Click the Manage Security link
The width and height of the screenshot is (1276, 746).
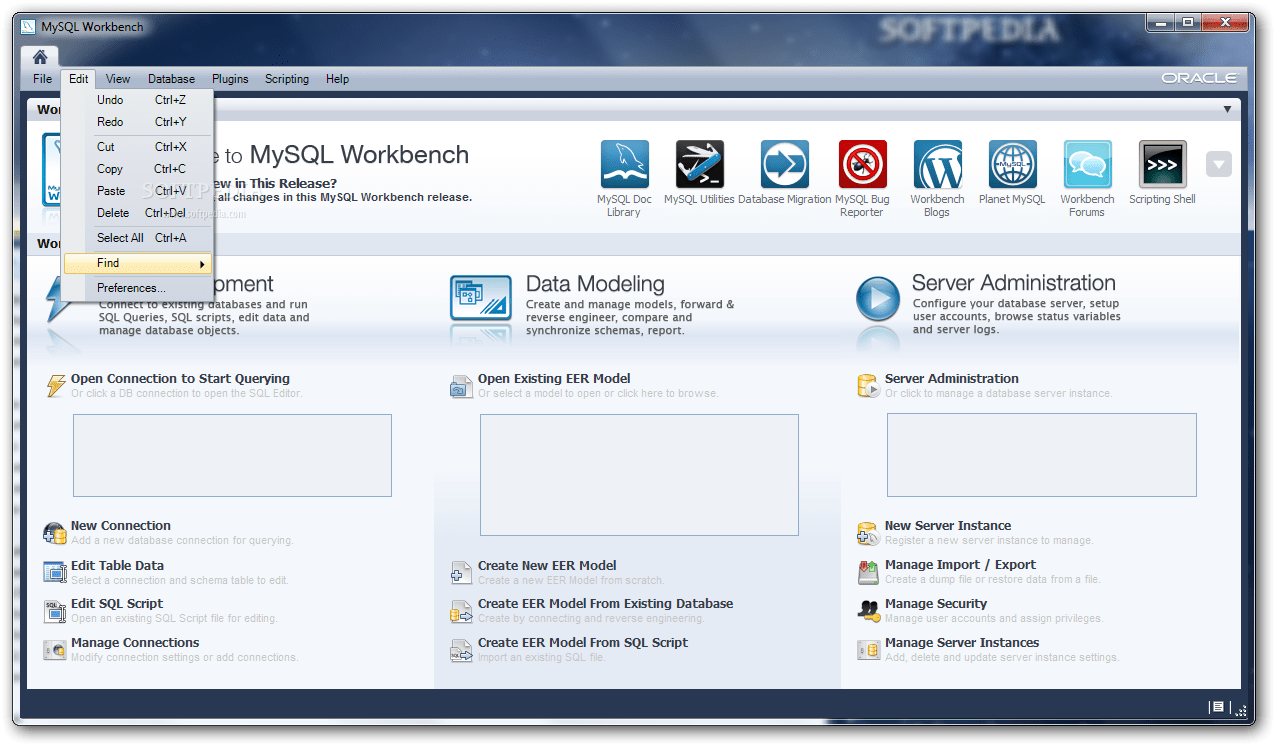936,604
